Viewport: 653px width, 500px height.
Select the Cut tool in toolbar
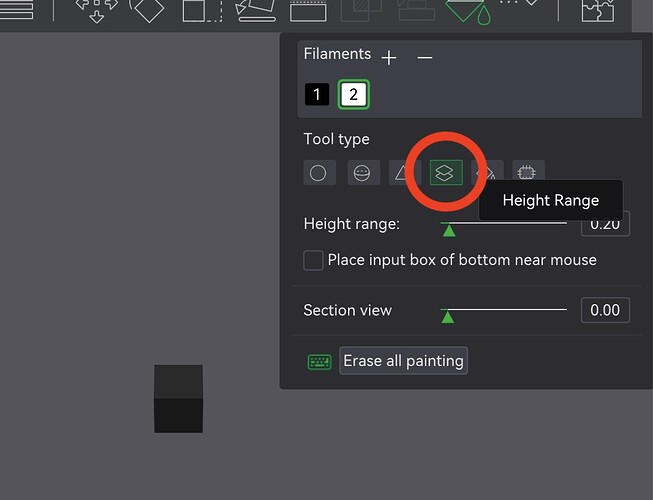(308, 10)
